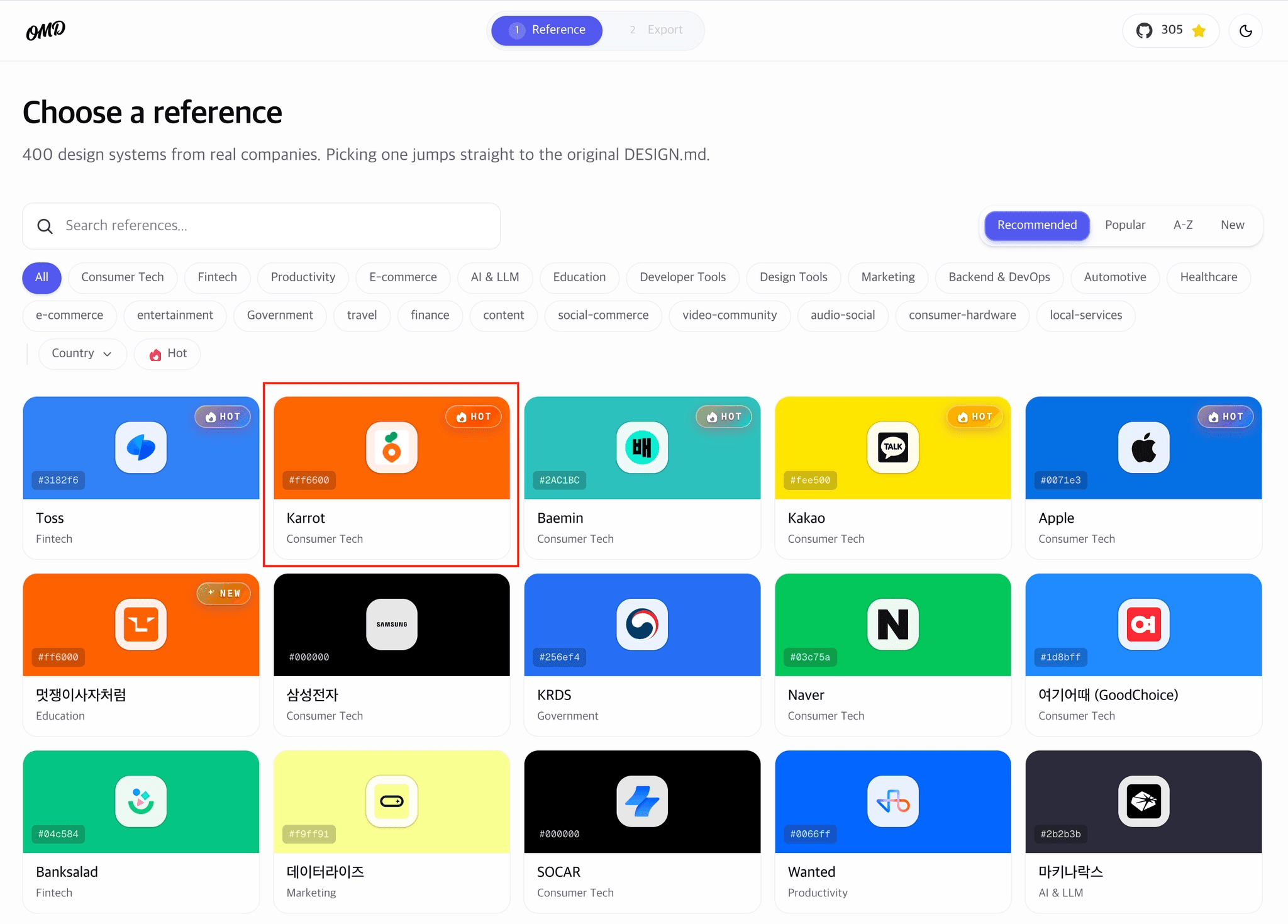Viewport: 1288px width, 924px height.
Task: Filter by Developer Tools category
Action: [683, 277]
